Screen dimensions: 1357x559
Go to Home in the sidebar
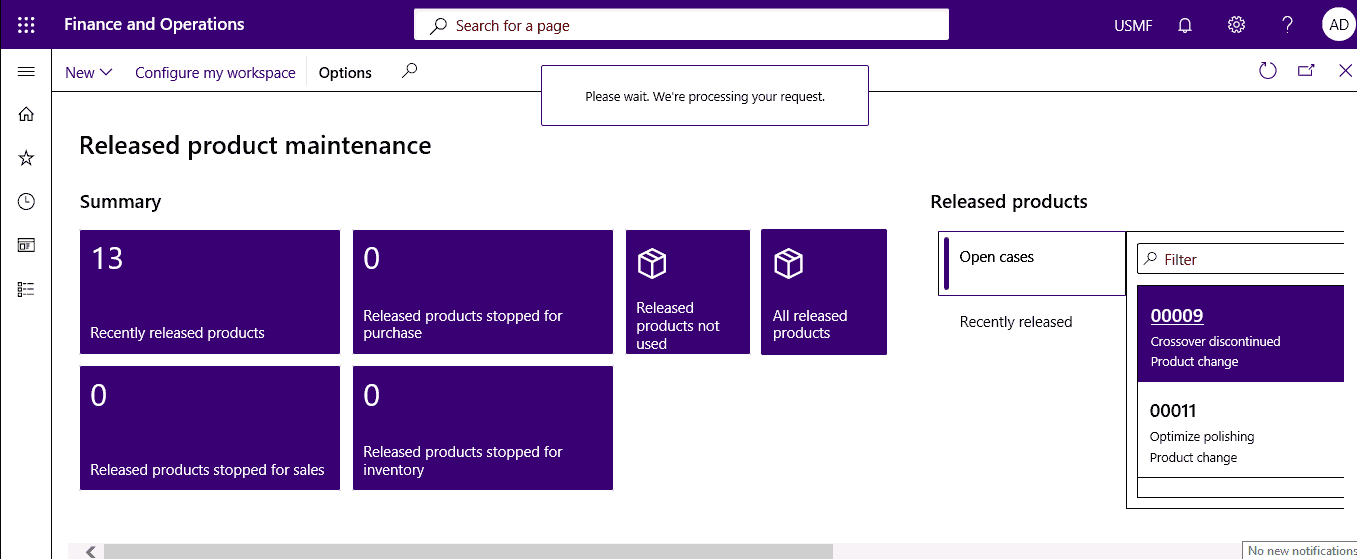[x=26, y=114]
